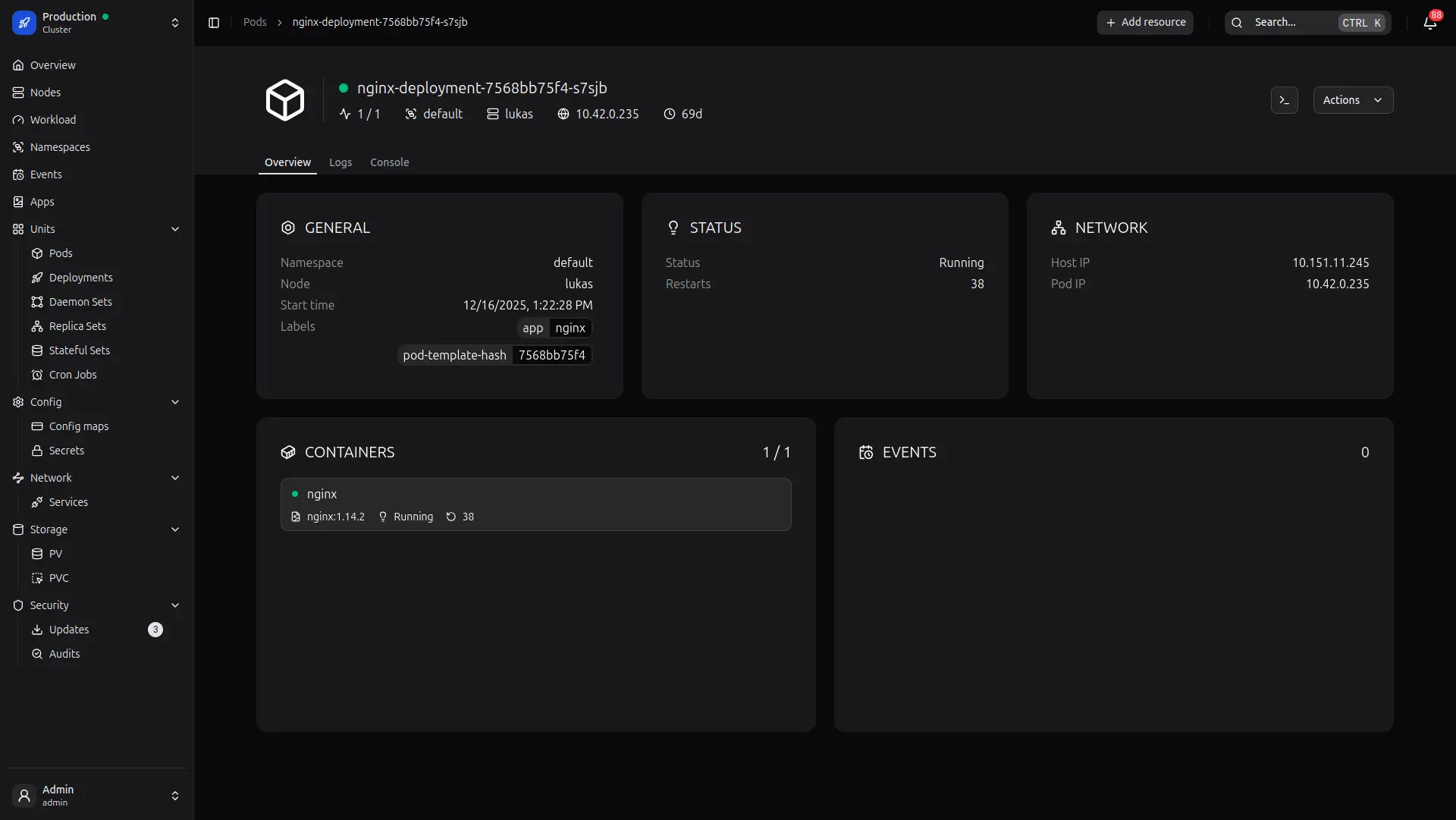Switch to the Console tab
The image size is (1456, 820).
coord(389,162)
